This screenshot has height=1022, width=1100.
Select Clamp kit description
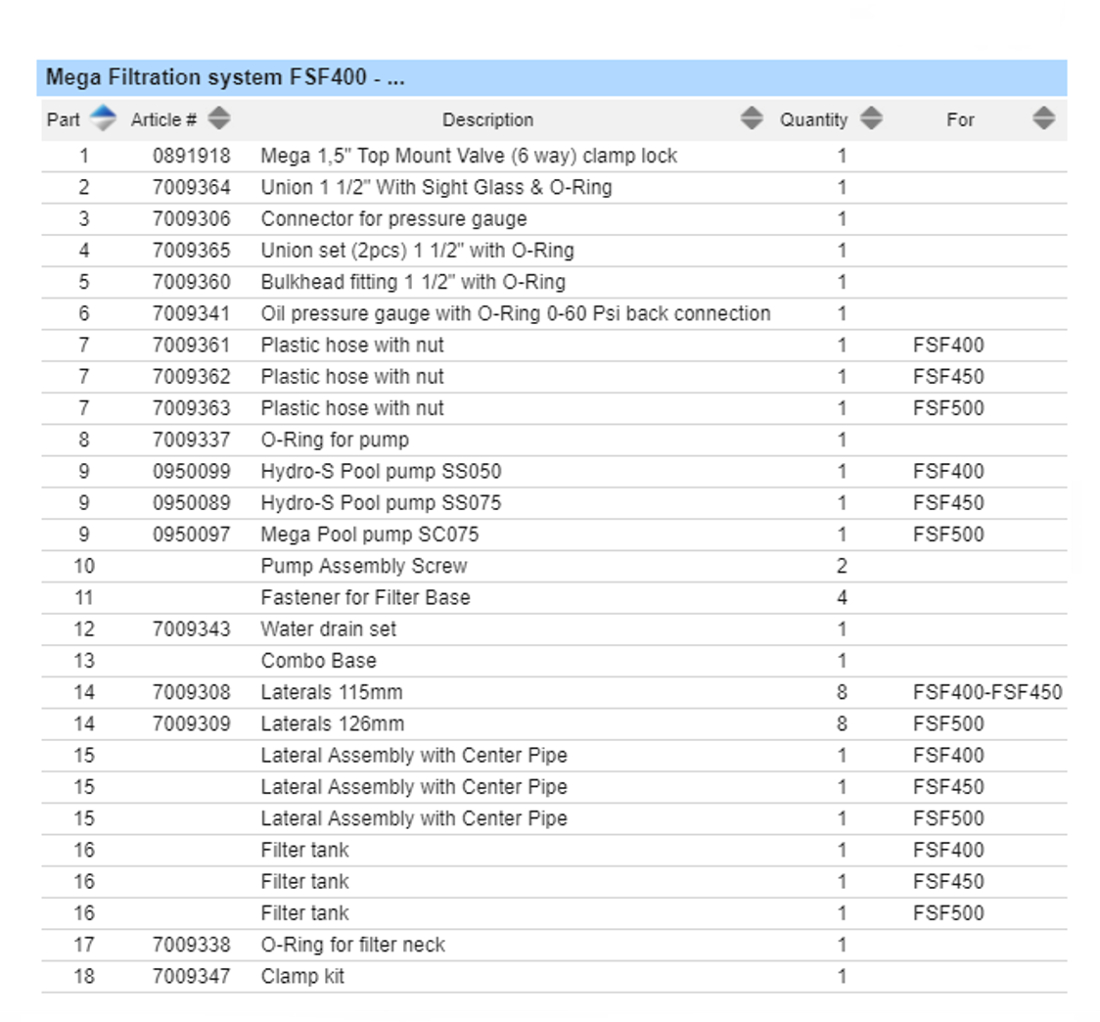pos(302,976)
